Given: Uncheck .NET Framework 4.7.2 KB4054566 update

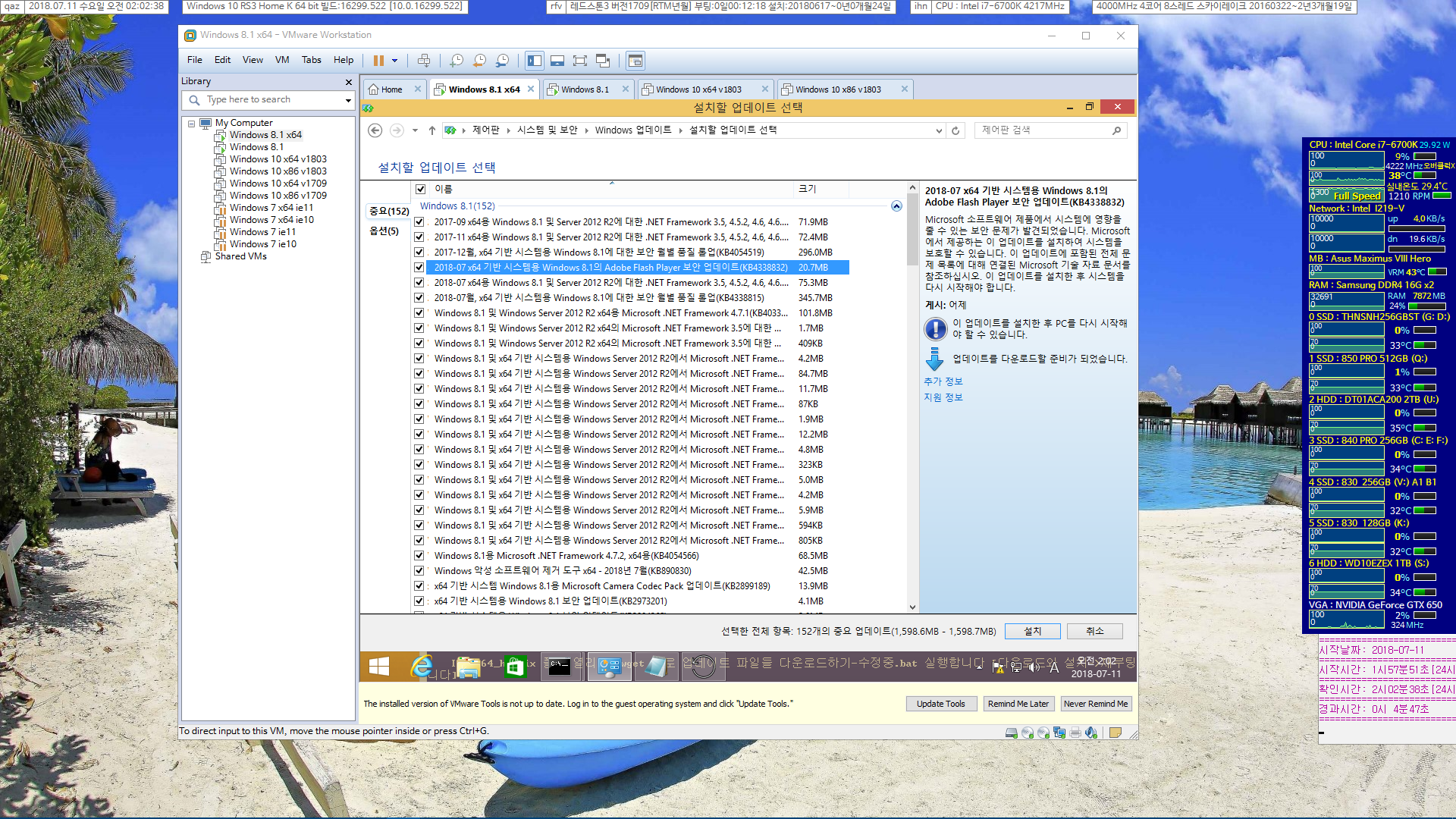Looking at the screenshot, I should pyautogui.click(x=419, y=556).
